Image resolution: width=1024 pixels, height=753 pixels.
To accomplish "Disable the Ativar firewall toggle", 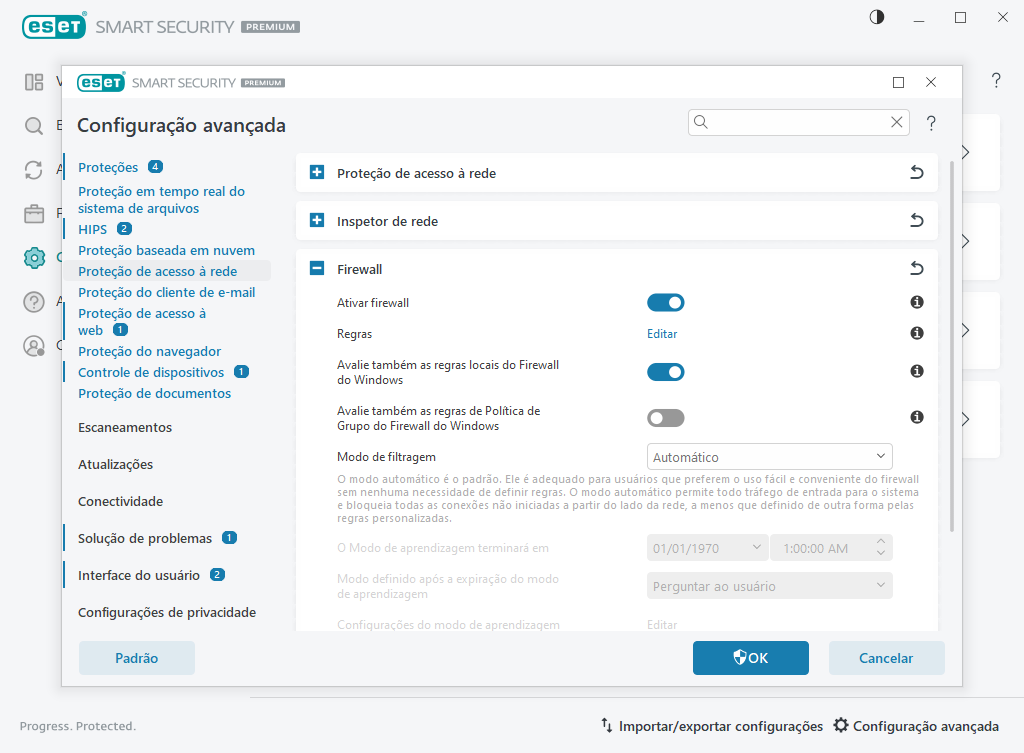I will 666,302.
